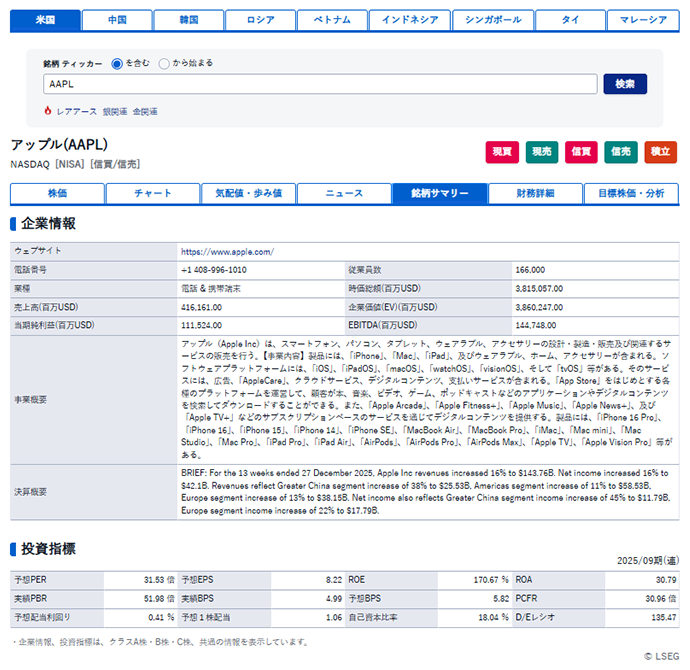Click the 自己資本比率 value 18.04 %
Screen dimensions: 690x670
(493, 618)
